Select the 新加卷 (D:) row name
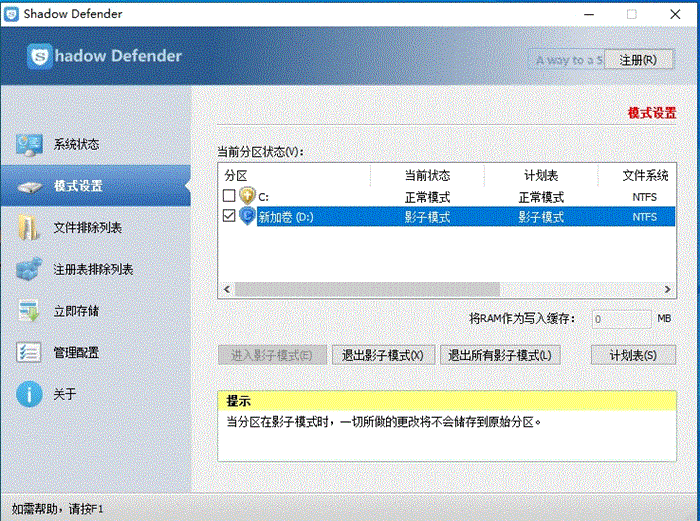 (286, 217)
